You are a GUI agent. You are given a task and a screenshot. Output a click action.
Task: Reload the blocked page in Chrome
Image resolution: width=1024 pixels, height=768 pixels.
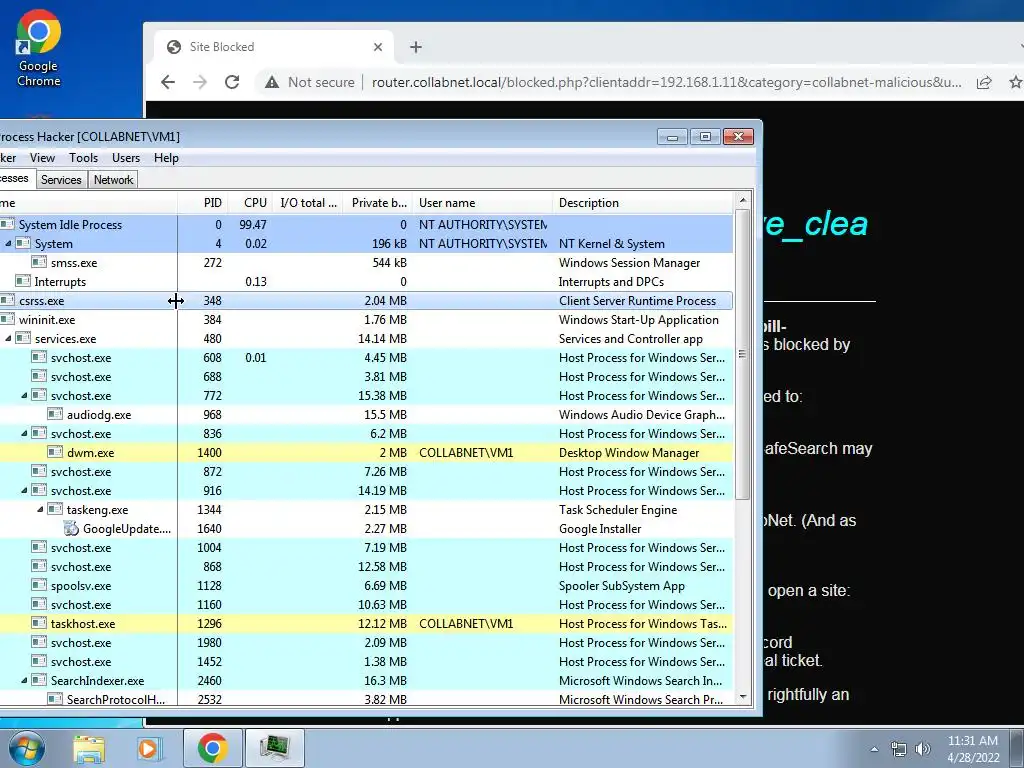232,82
